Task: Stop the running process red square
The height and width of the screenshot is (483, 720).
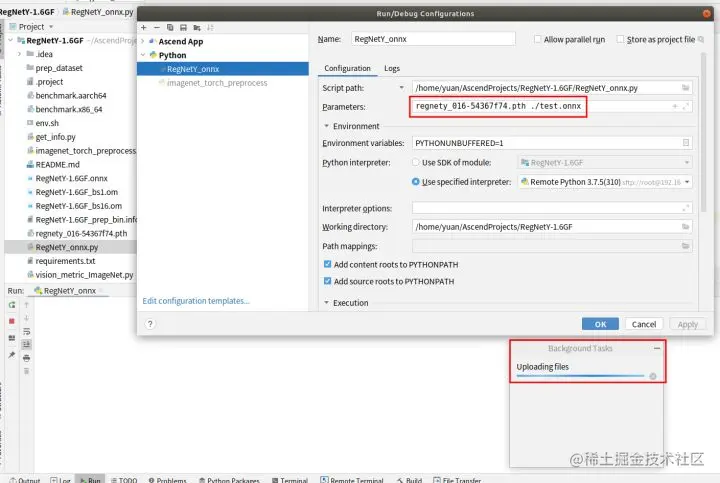Action: [12, 321]
